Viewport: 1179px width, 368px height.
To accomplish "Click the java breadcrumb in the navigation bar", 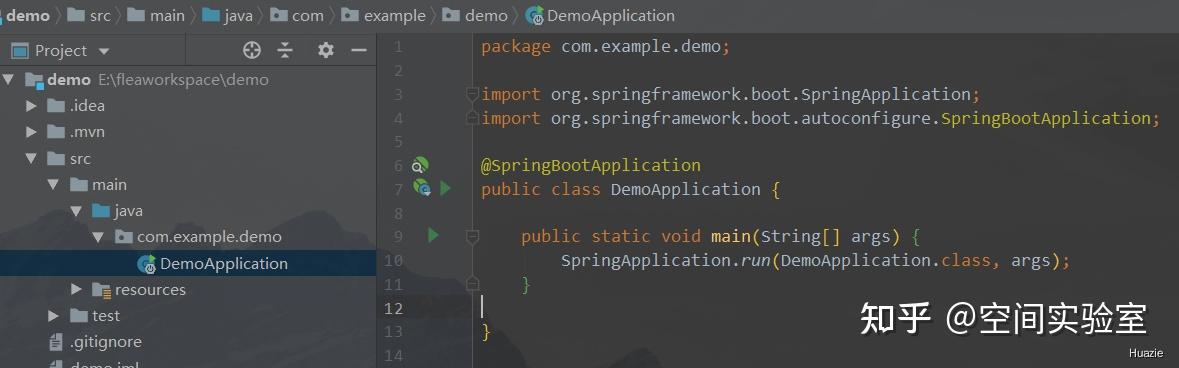I will coord(228,15).
